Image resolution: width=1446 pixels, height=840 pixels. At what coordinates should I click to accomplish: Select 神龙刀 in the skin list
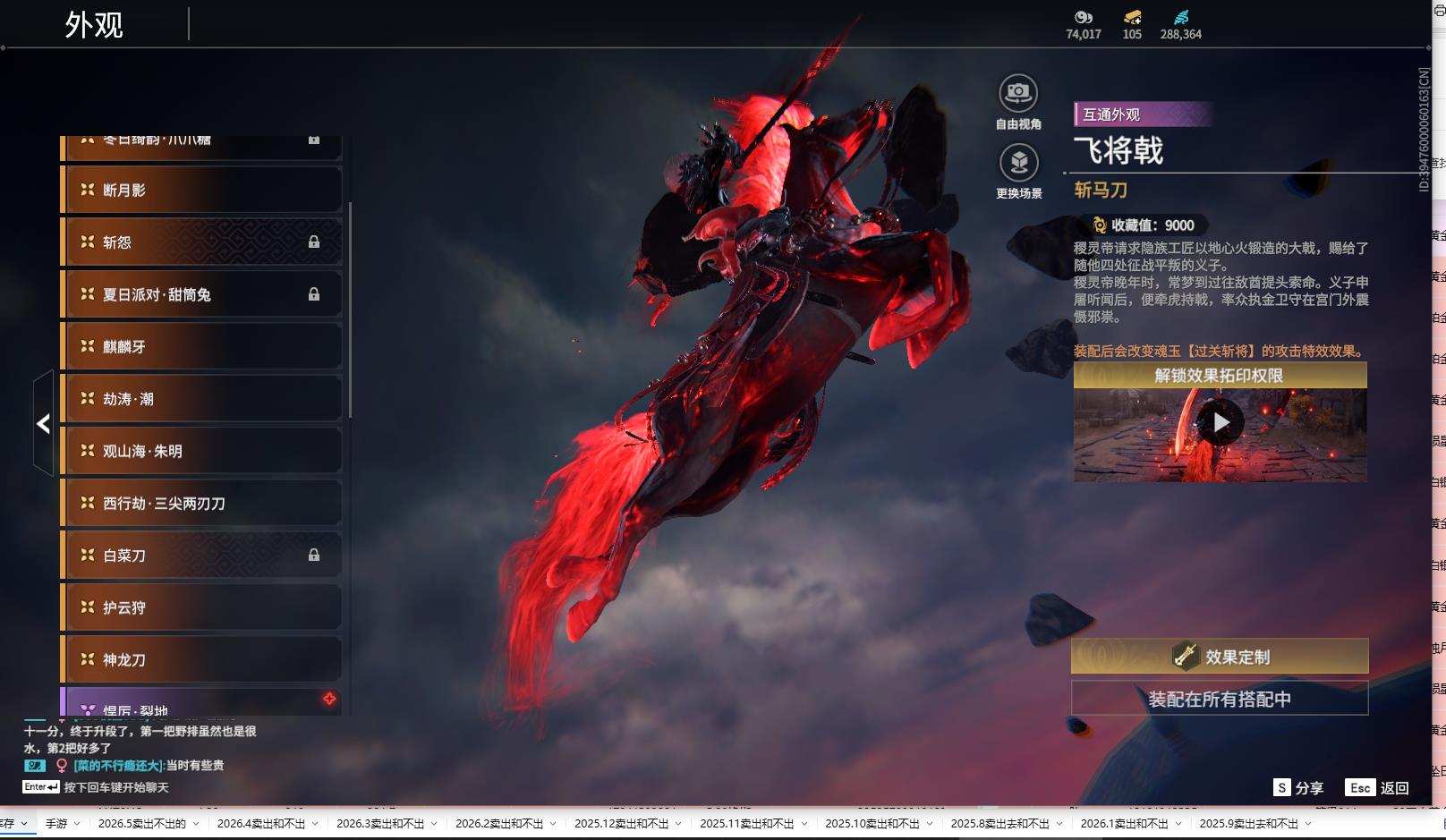point(201,659)
